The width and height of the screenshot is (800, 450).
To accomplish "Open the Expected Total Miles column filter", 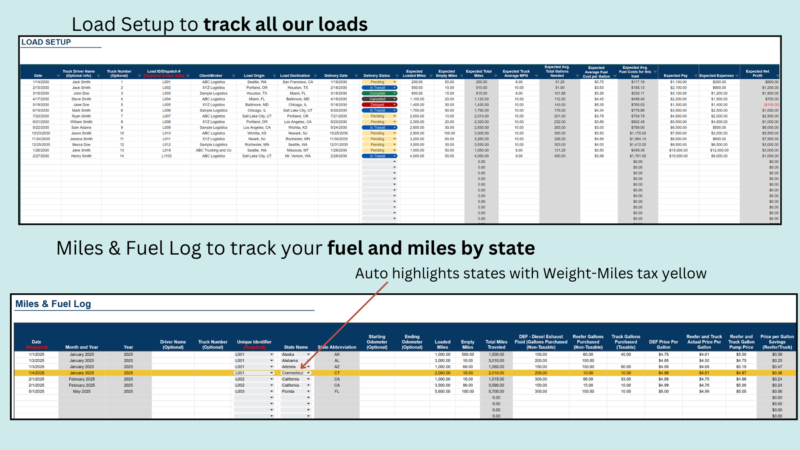I will tap(495, 76).
